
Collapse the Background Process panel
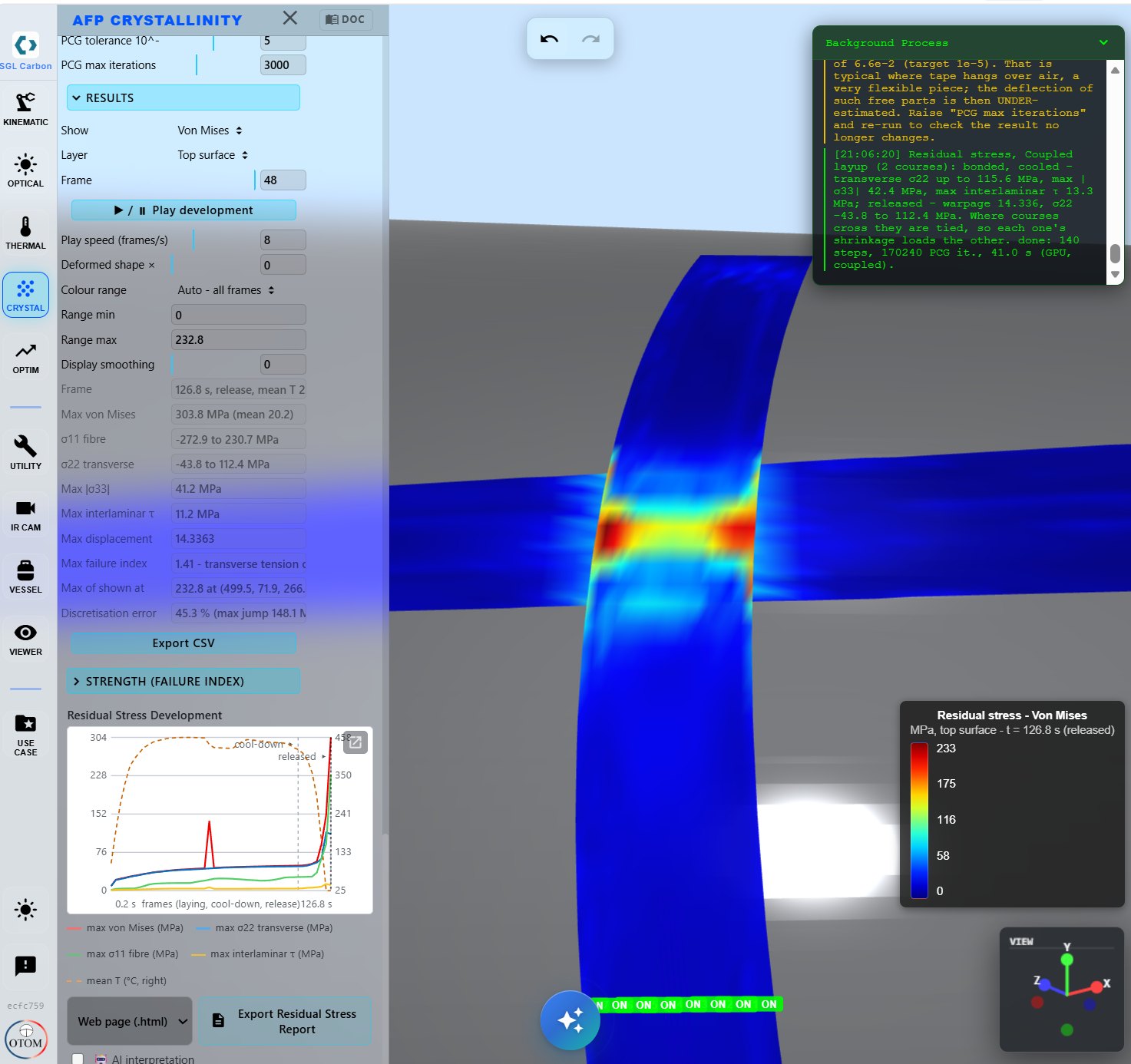pos(1103,42)
